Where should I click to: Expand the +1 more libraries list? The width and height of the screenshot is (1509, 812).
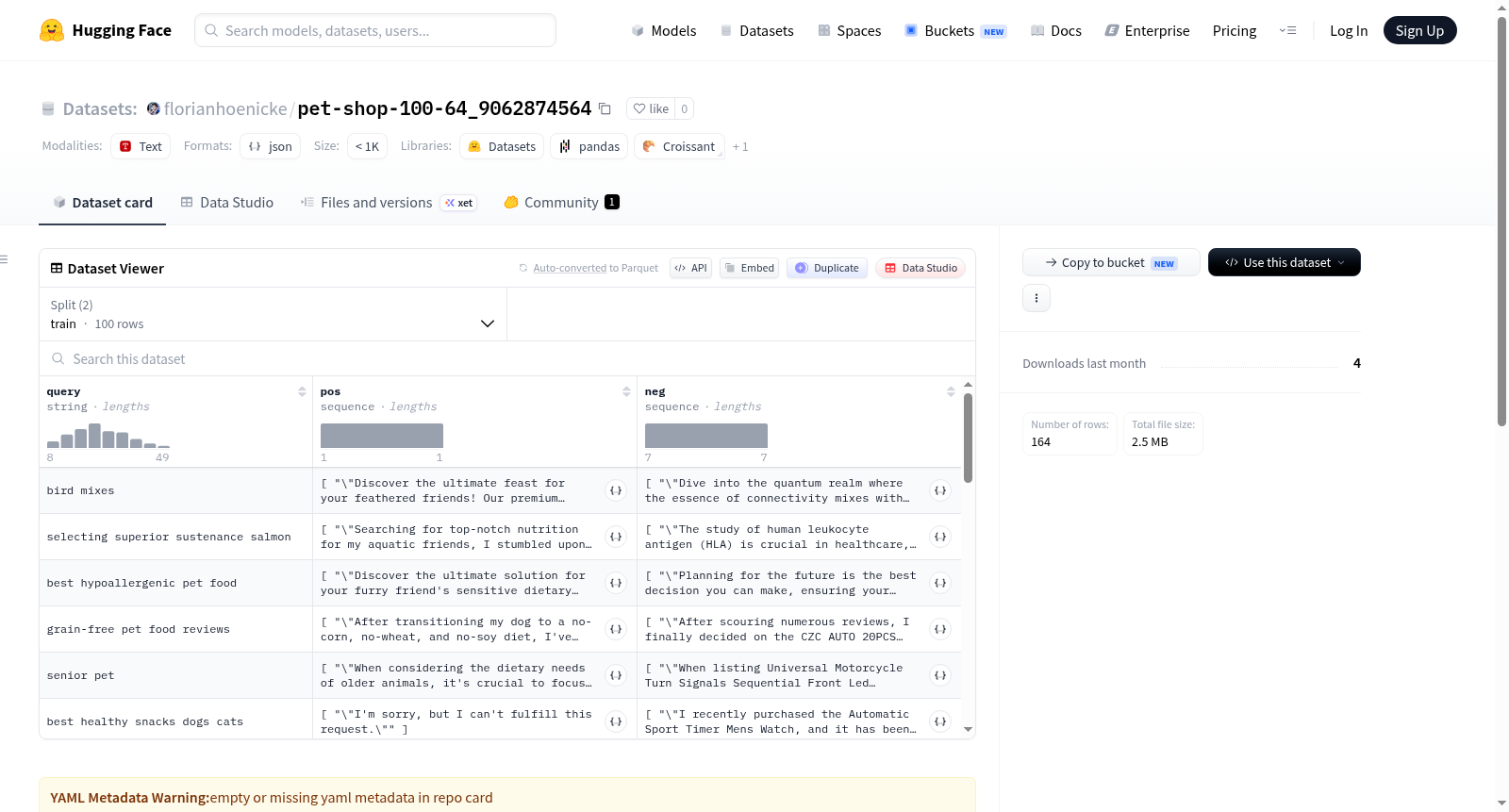point(740,146)
